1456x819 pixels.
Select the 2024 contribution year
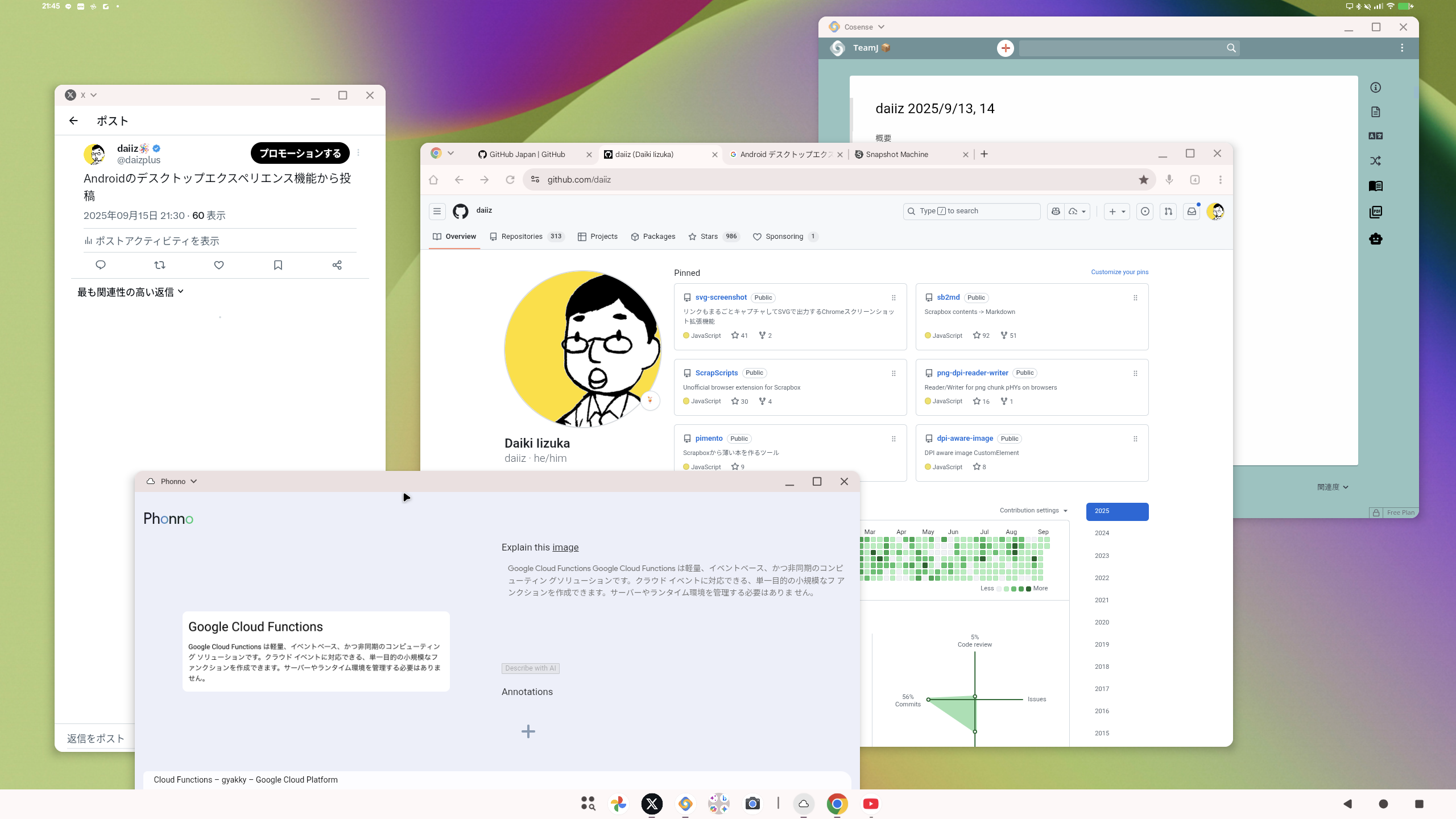(1102, 533)
